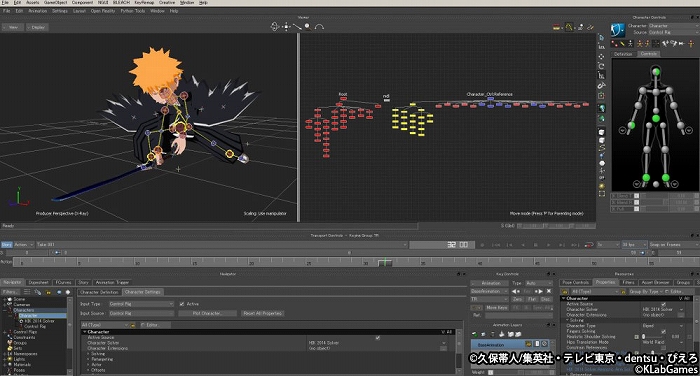Open the Group By Type dropdown
Viewport: 700px width, 376px height.
pyautogui.click(x=646, y=292)
